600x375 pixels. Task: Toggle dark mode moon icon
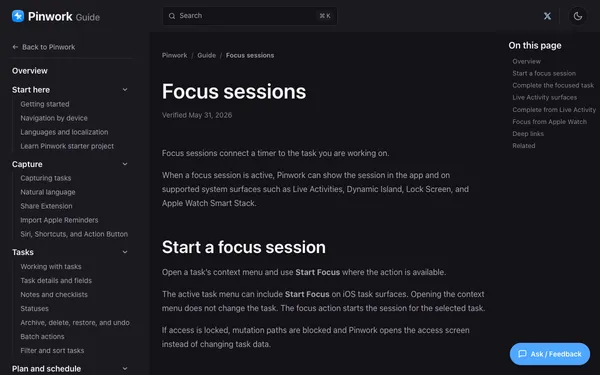coord(577,16)
